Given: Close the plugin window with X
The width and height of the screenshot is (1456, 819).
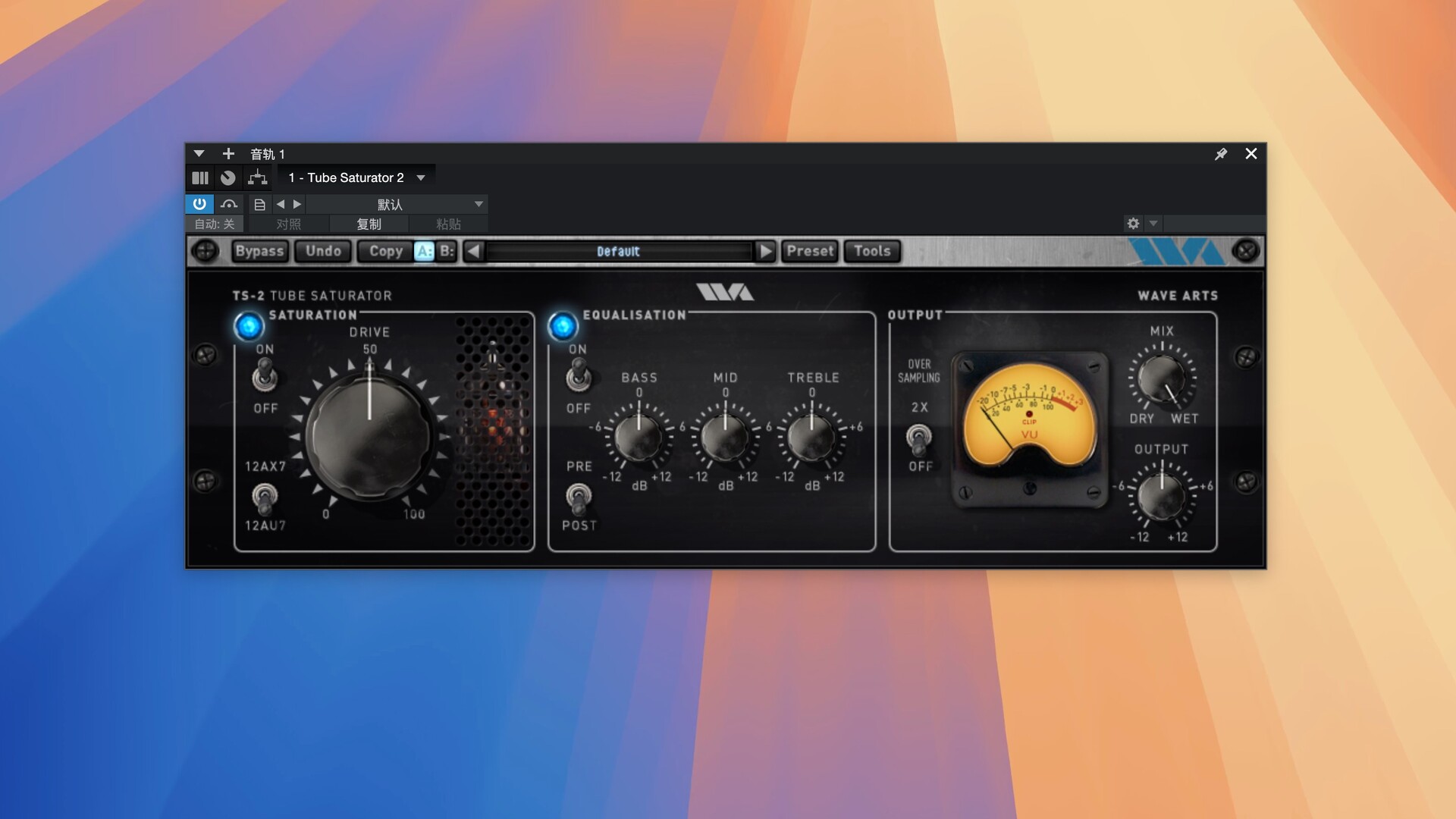Looking at the screenshot, I should click(1251, 154).
